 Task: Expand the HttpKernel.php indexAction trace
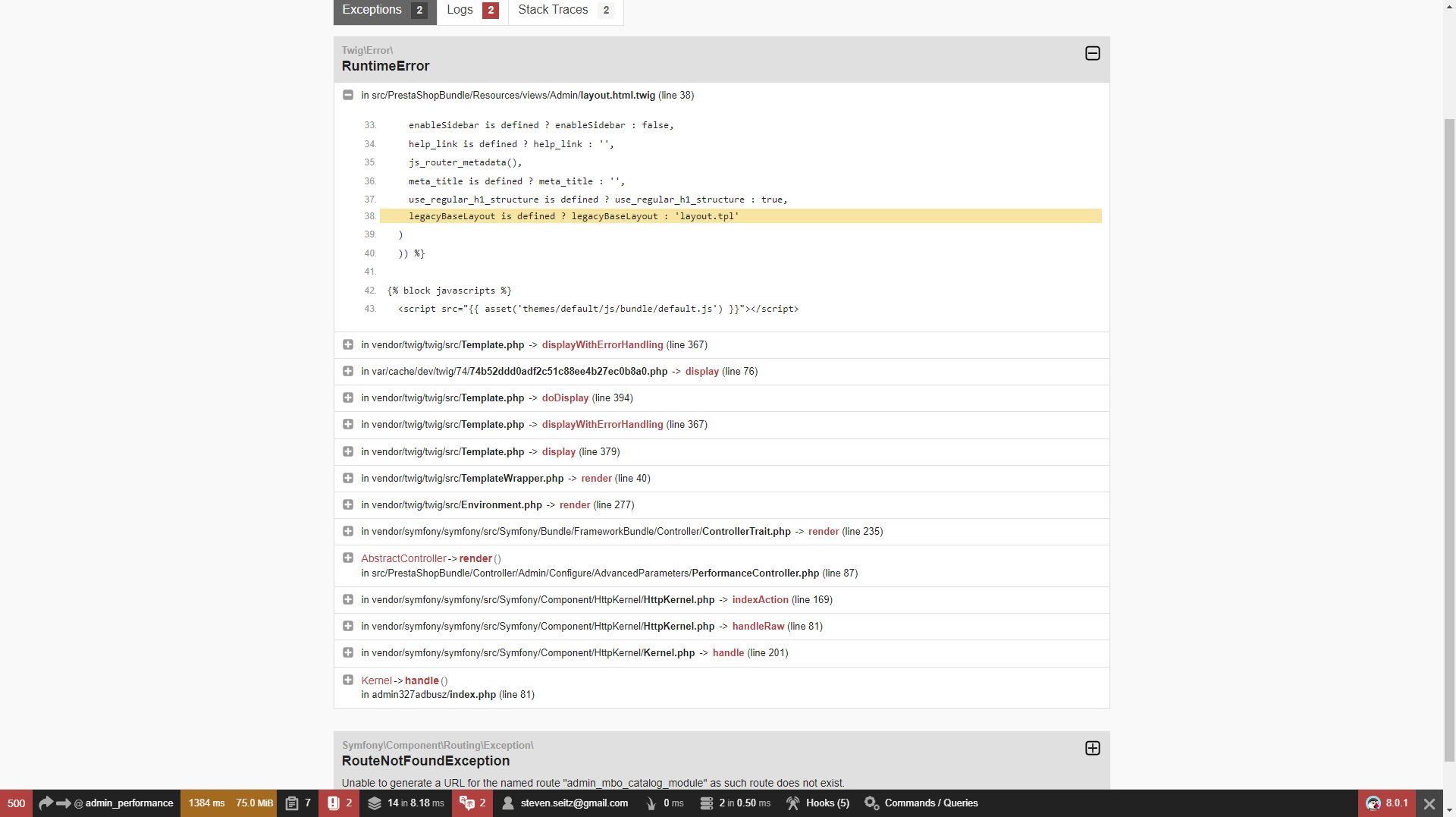pos(348,599)
